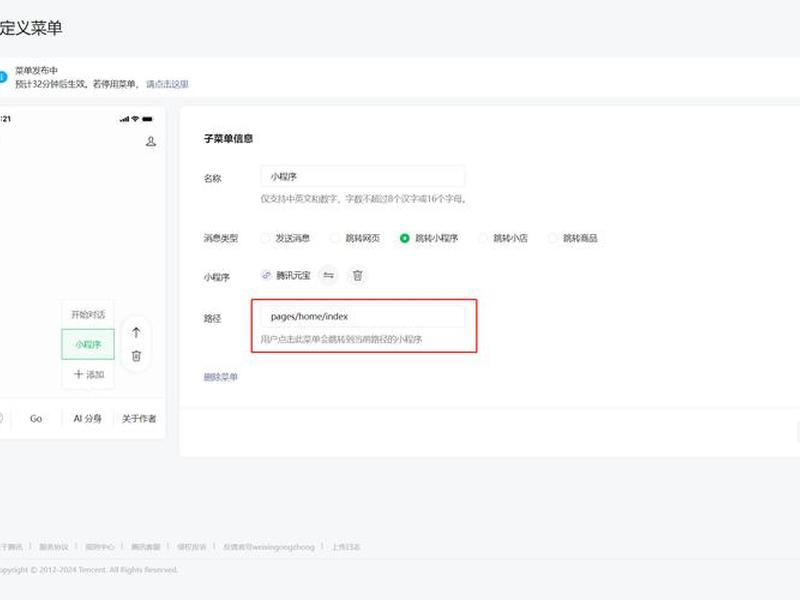Select the 跳转小店 radio option
Viewport: 800px width, 600px height.
[x=483, y=238]
